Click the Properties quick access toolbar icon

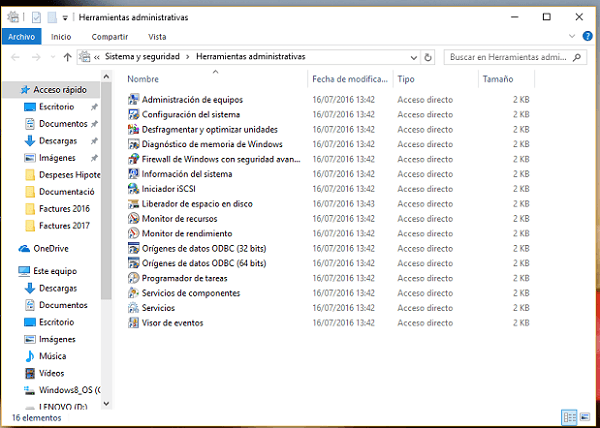[x=36, y=17]
